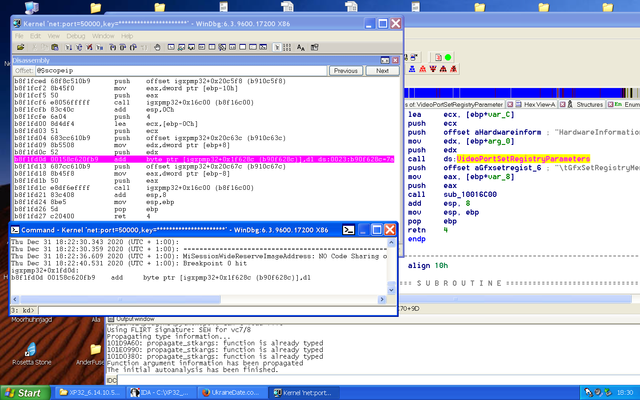Screen dimensions: 640x400
Task: Open the File menu in WinDbg
Action: 19,36
